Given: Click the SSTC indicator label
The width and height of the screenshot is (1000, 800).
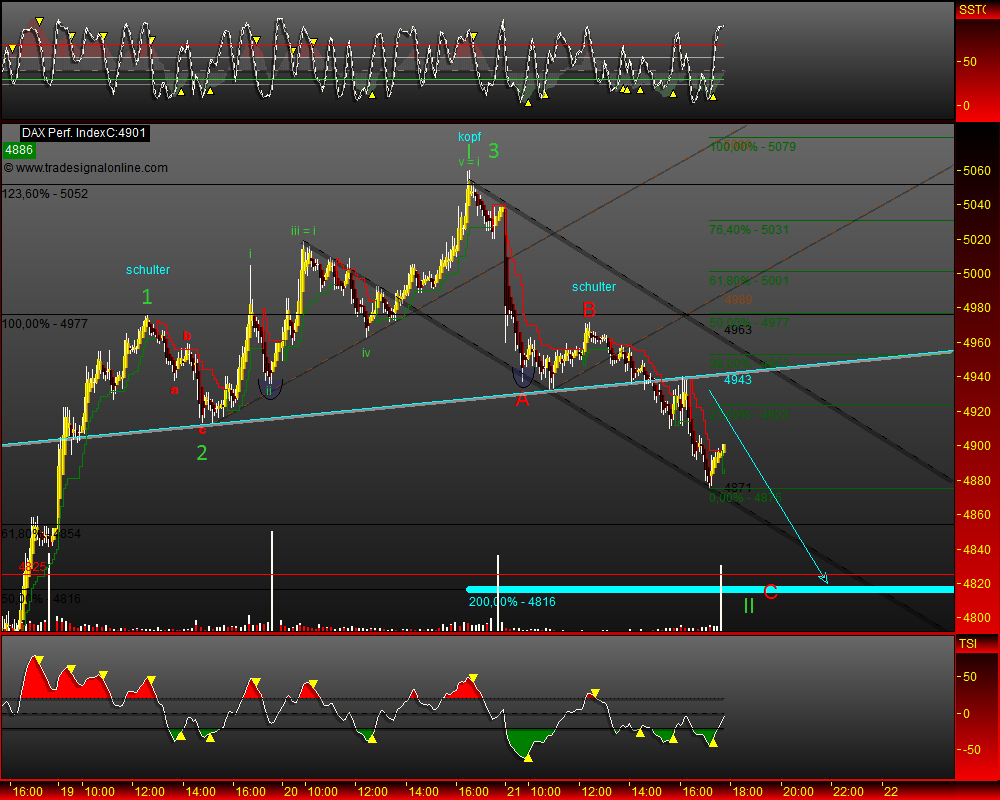Looking at the screenshot, I should 972,10.
